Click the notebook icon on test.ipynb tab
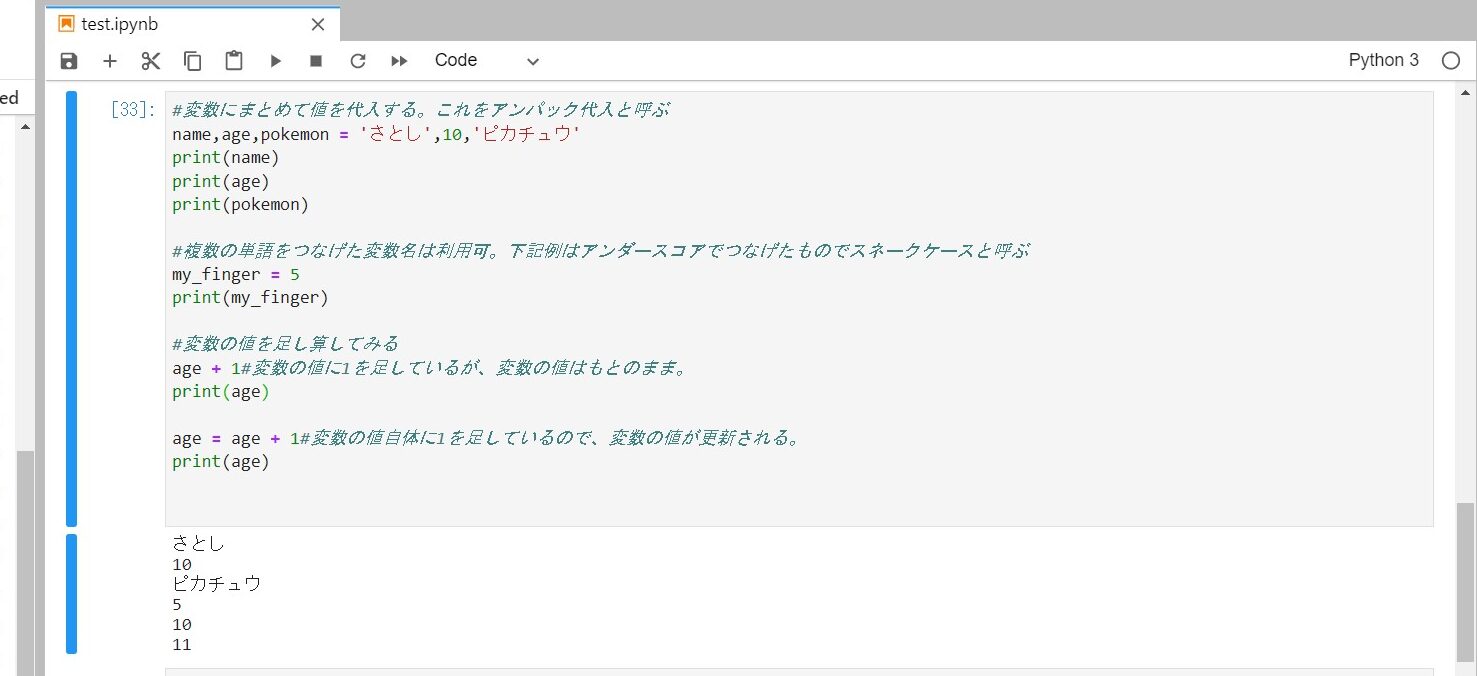 click(67, 24)
